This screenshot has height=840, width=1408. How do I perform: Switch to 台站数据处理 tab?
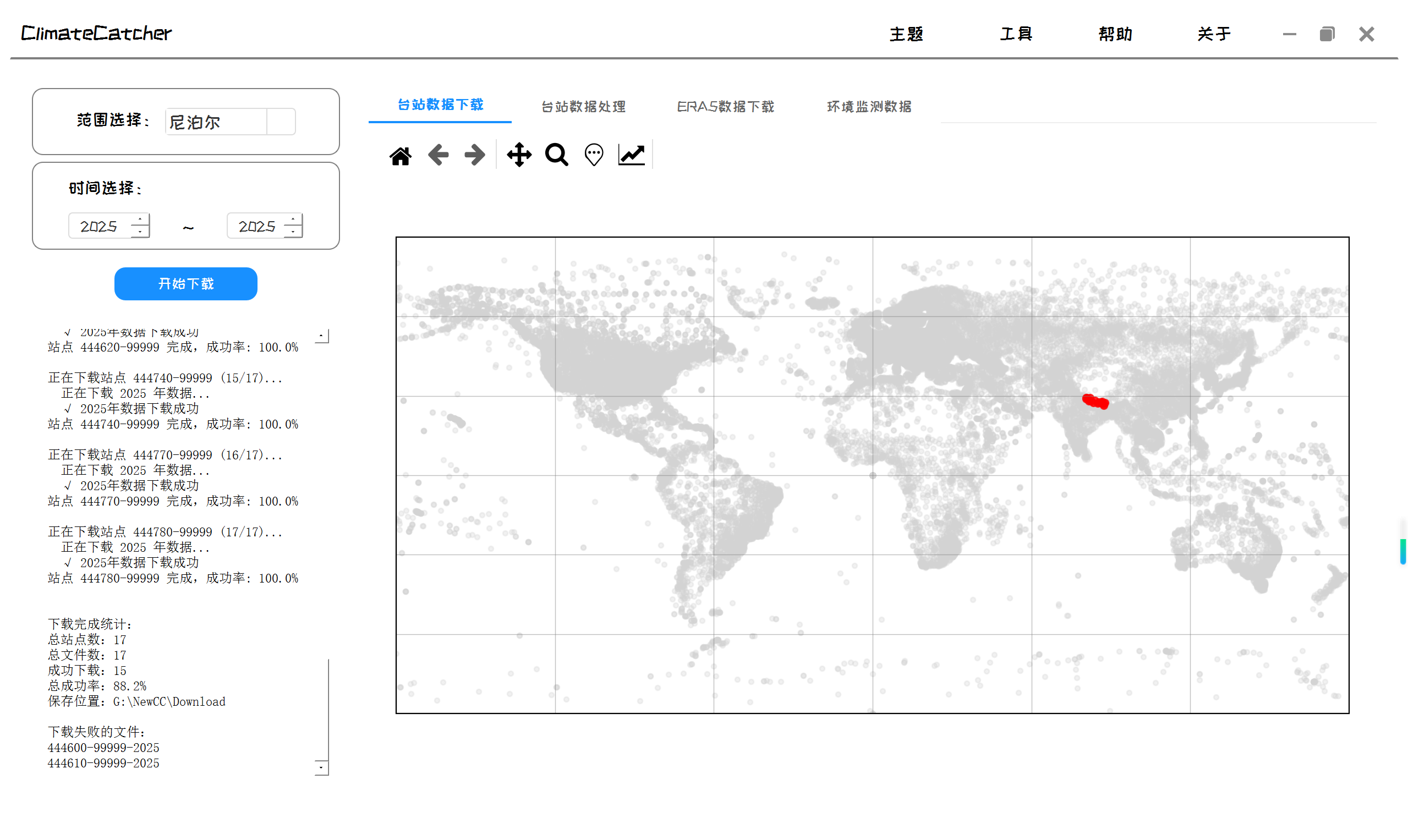tap(583, 107)
